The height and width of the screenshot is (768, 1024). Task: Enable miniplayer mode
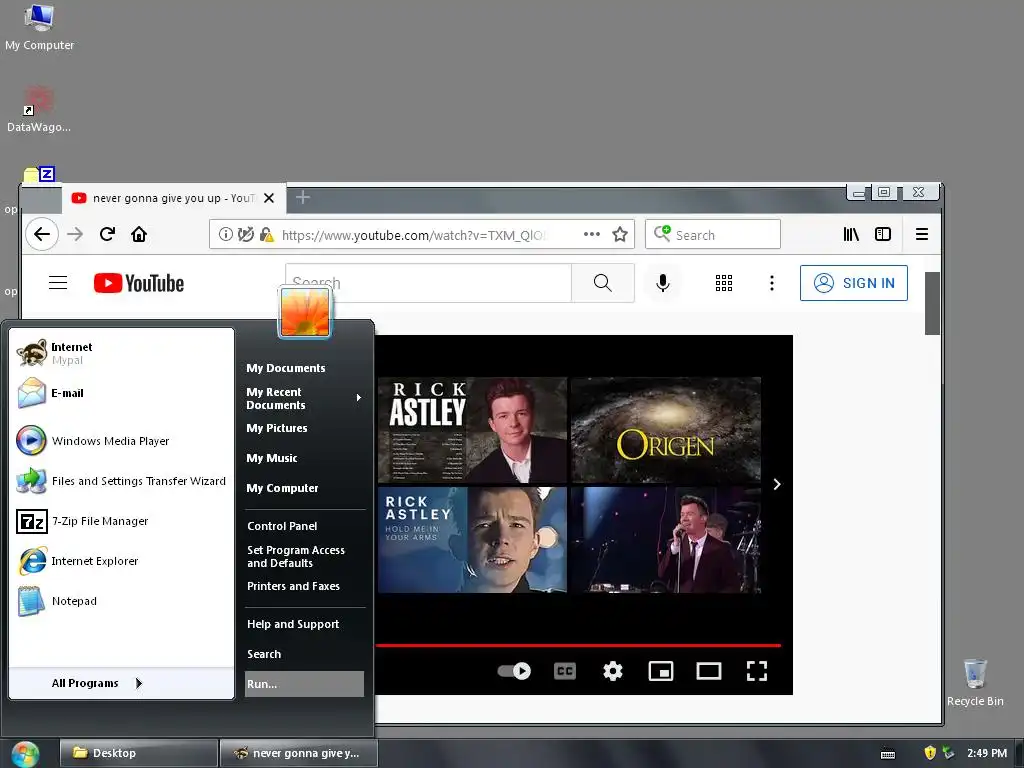pos(661,671)
